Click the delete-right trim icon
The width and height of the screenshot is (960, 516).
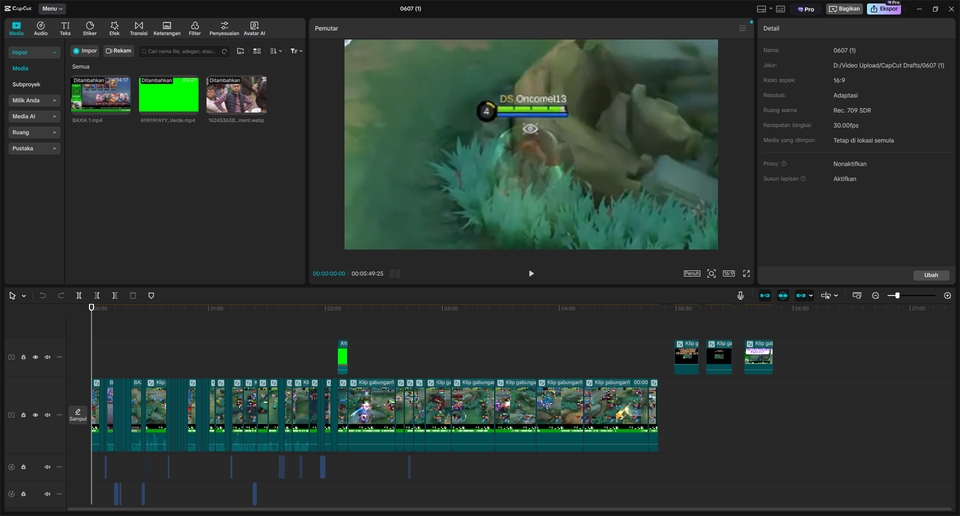(114, 296)
